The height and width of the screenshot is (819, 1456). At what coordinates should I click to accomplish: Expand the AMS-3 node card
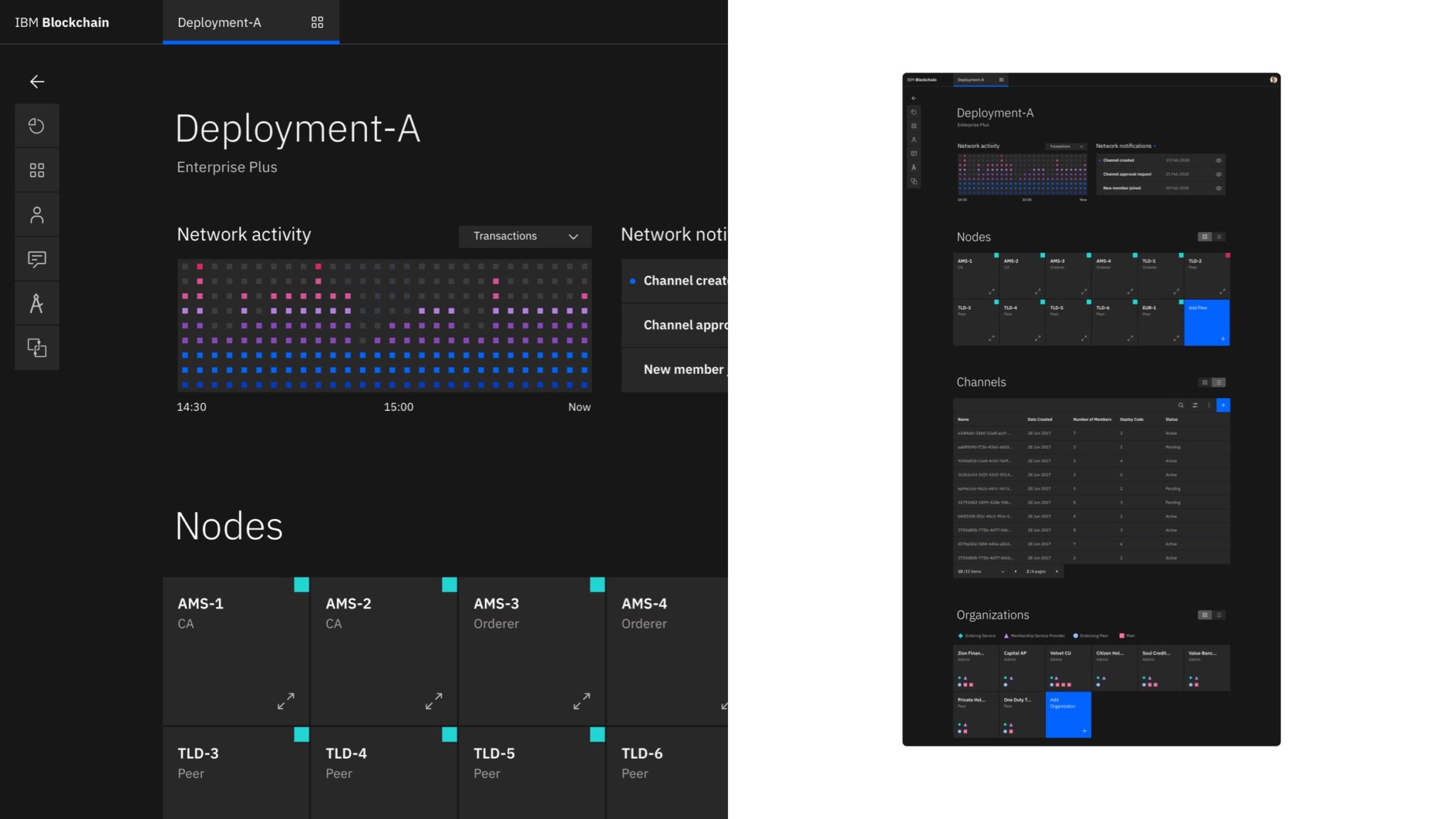point(582,701)
